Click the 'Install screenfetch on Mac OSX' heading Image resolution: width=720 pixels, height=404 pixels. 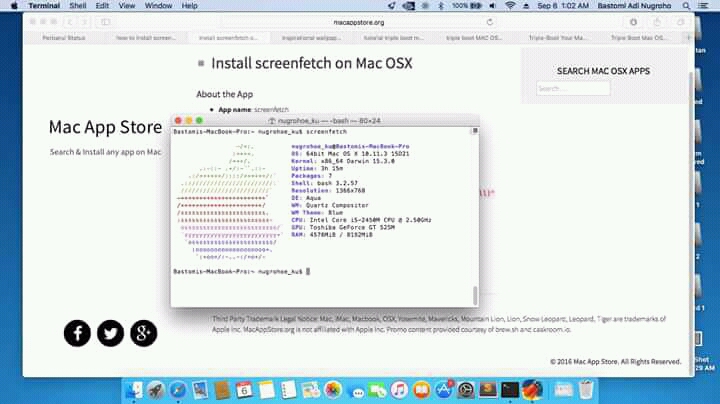click(312, 63)
